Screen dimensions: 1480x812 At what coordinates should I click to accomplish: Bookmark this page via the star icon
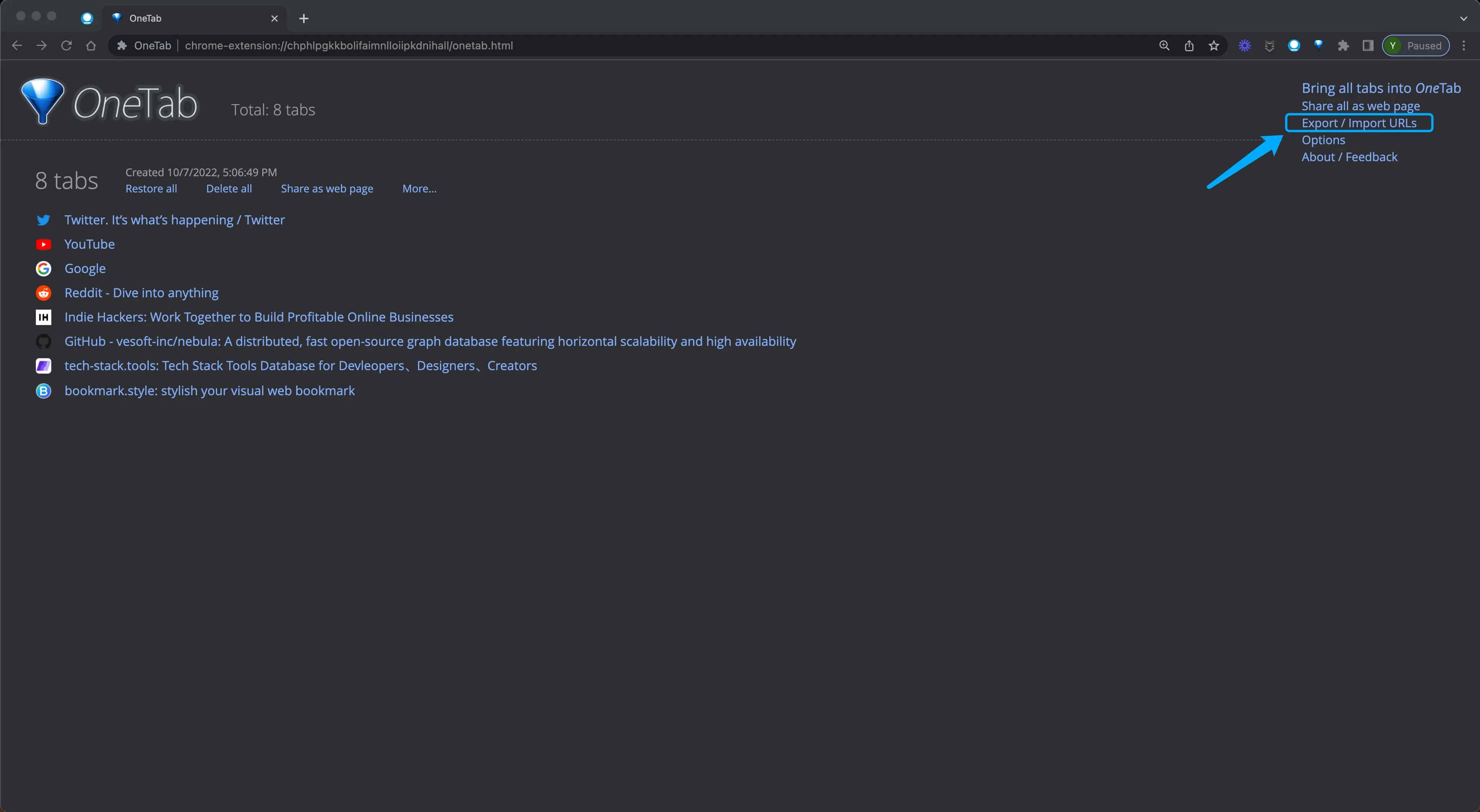click(x=1214, y=45)
